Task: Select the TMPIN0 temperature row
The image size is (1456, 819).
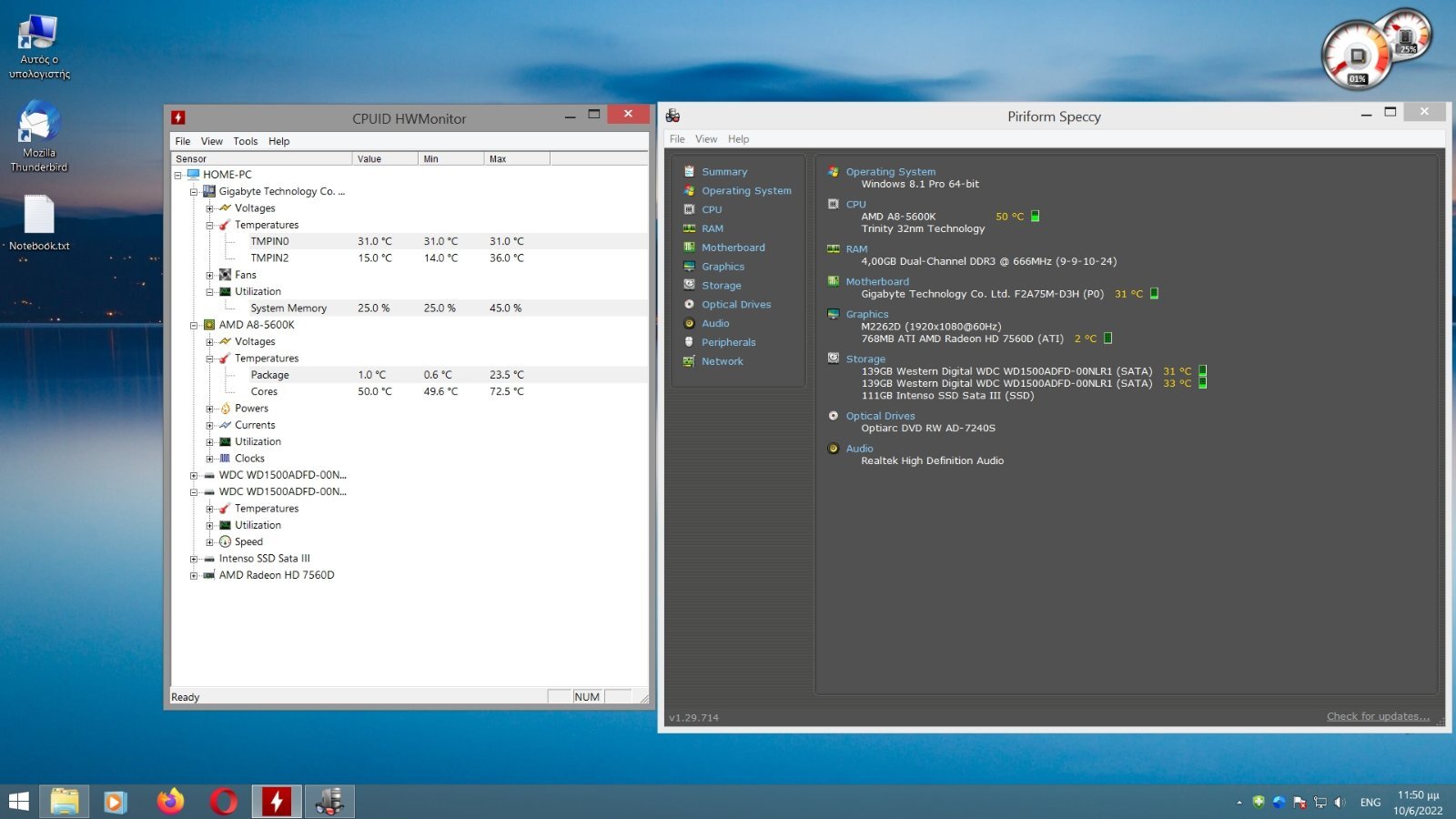Action: tap(409, 241)
